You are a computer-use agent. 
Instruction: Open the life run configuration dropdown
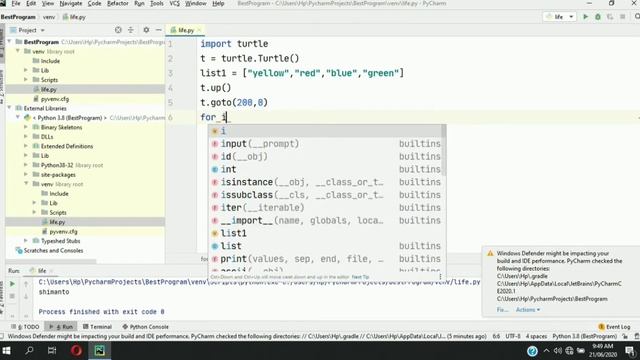click(559, 17)
